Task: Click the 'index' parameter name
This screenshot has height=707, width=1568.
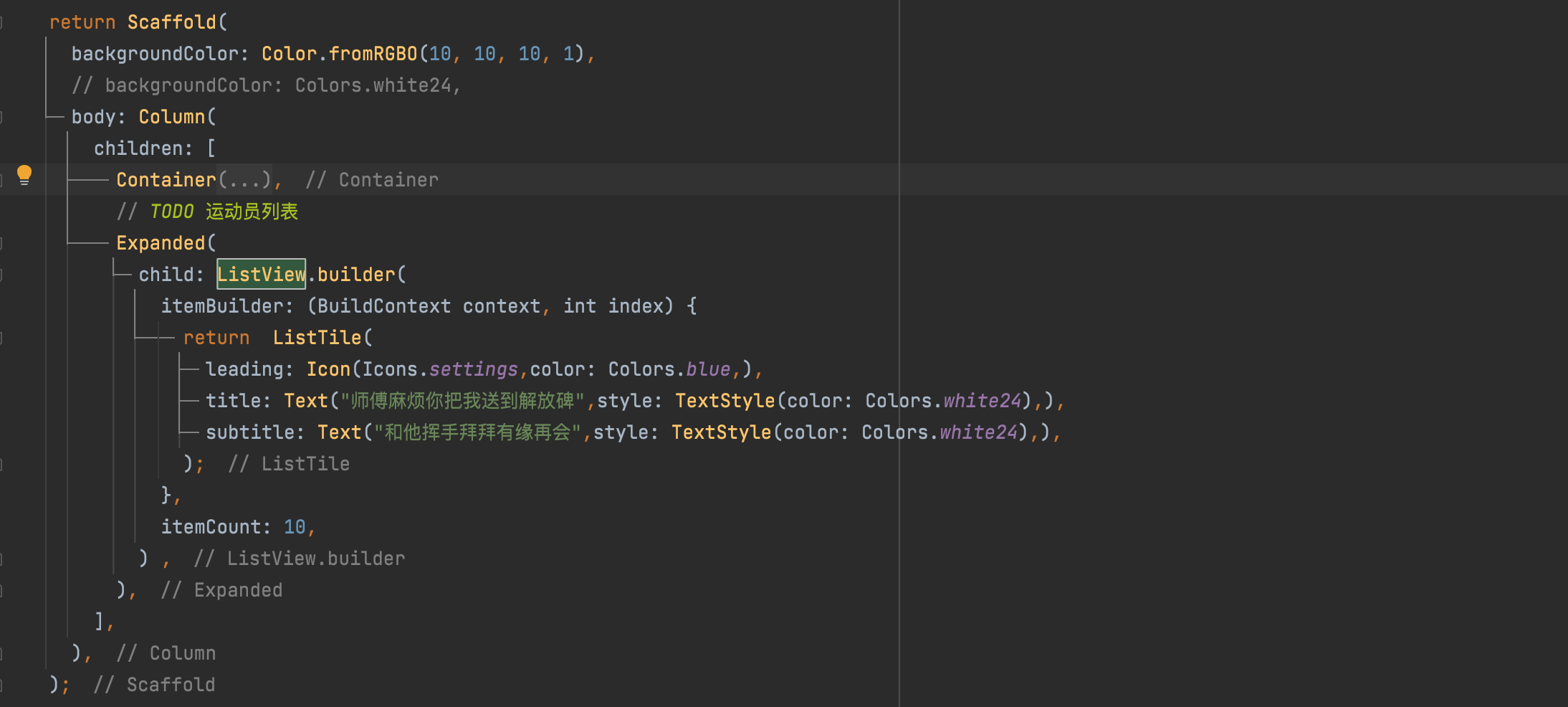Action: pos(636,305)
